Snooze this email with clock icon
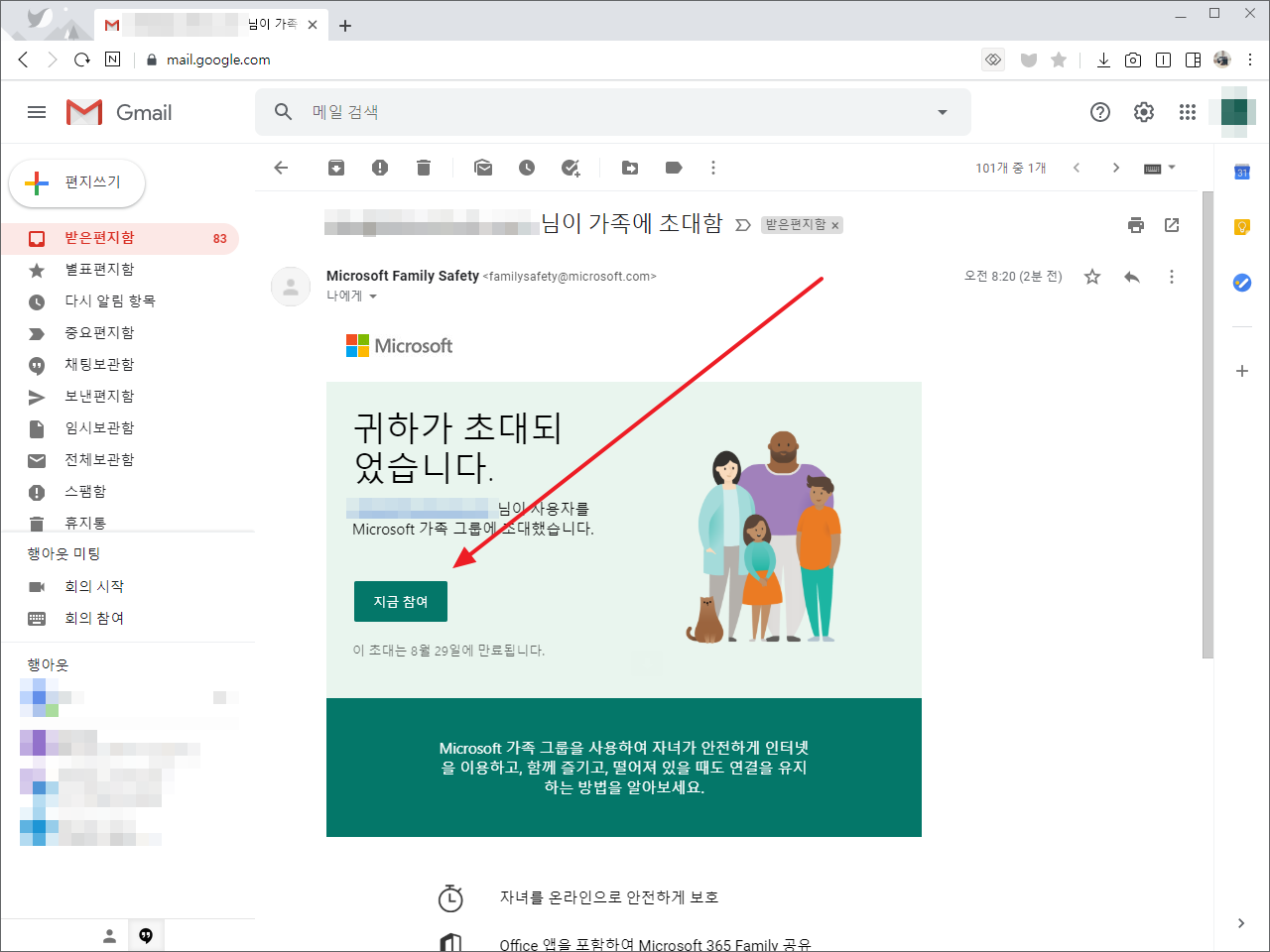This screenshot has width=1270, height=952. pyautogui.click(x=527, y=168)
